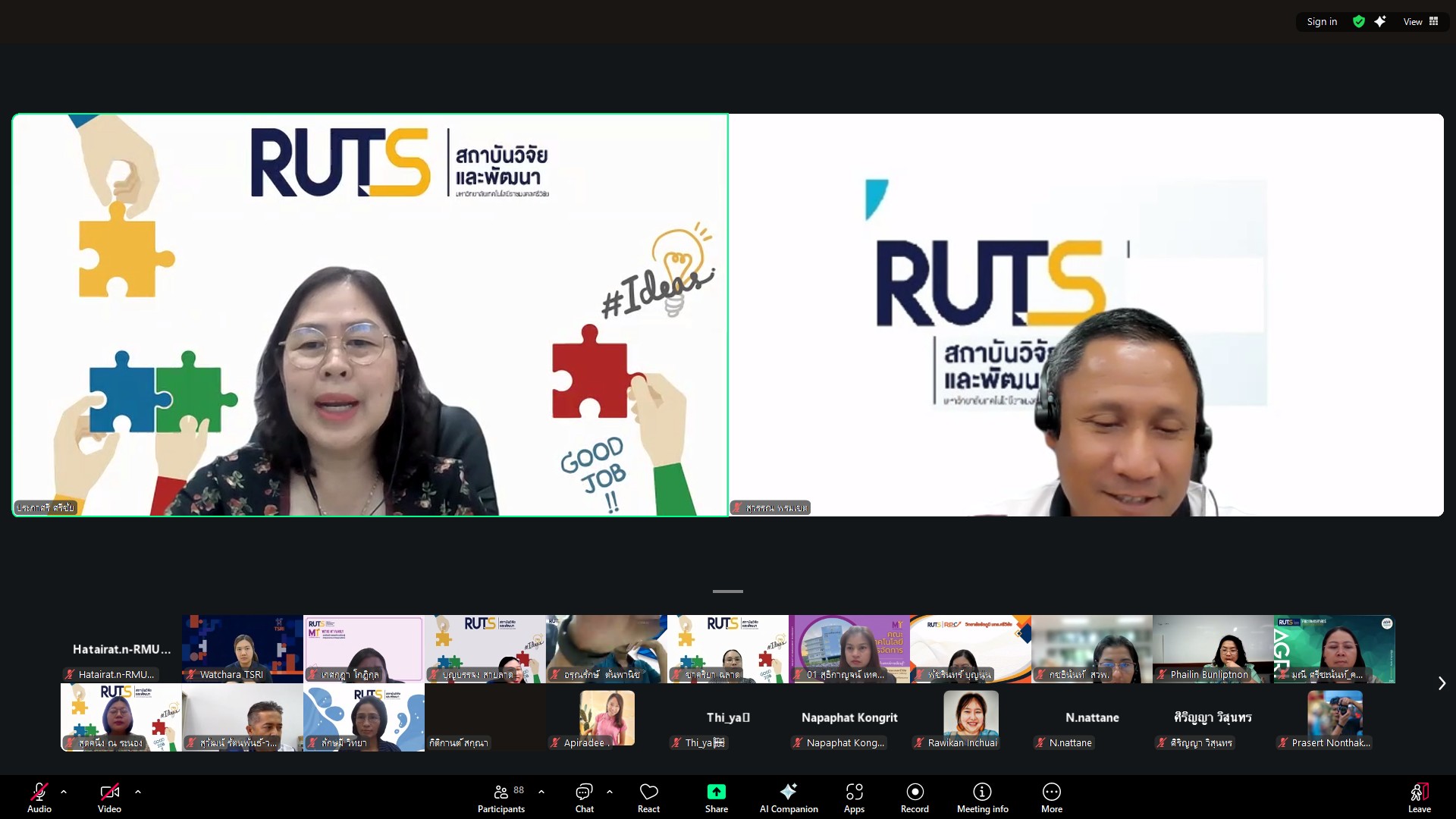Click the name label of active speaker
Screen dimensions: 1456x819
45,507
